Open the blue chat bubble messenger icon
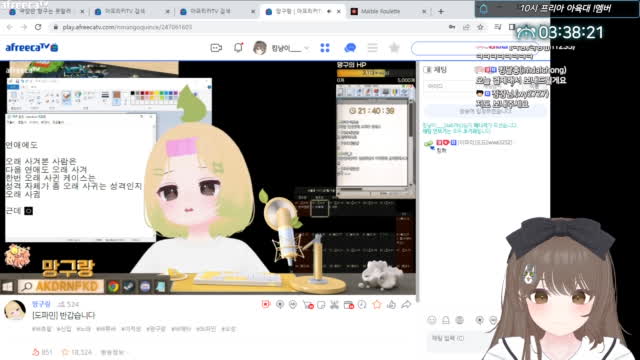This screenshot has width=640, height=360. click(x=350, y=48)
